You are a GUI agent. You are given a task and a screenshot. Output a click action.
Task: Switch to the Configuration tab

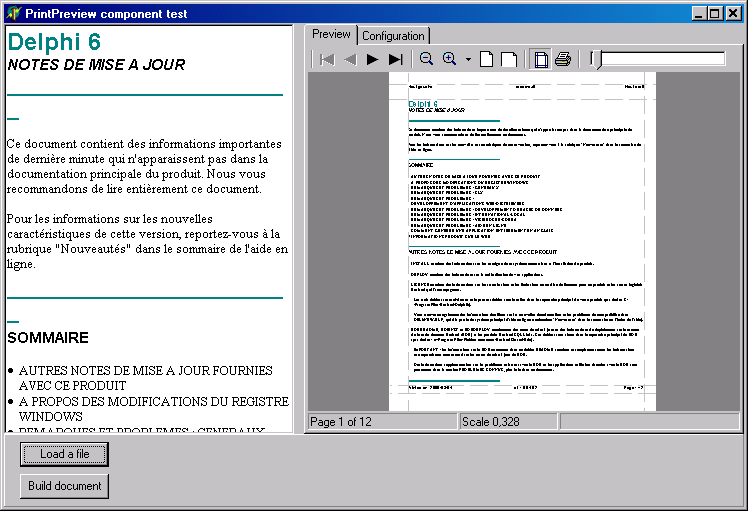click(393, 36)
